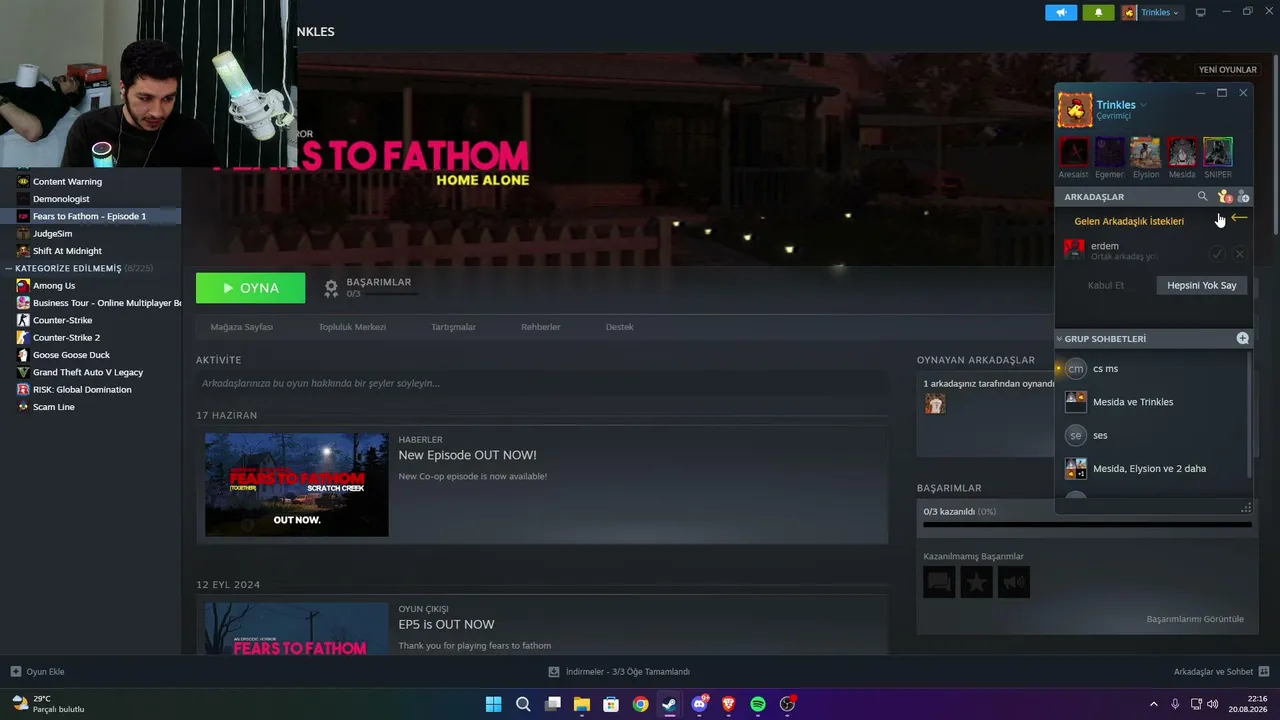This screenshot has height=720, width=1280.
Task: Expand the Trinkles status dropdown in friends panel
Action: [x=1143, y=105]
